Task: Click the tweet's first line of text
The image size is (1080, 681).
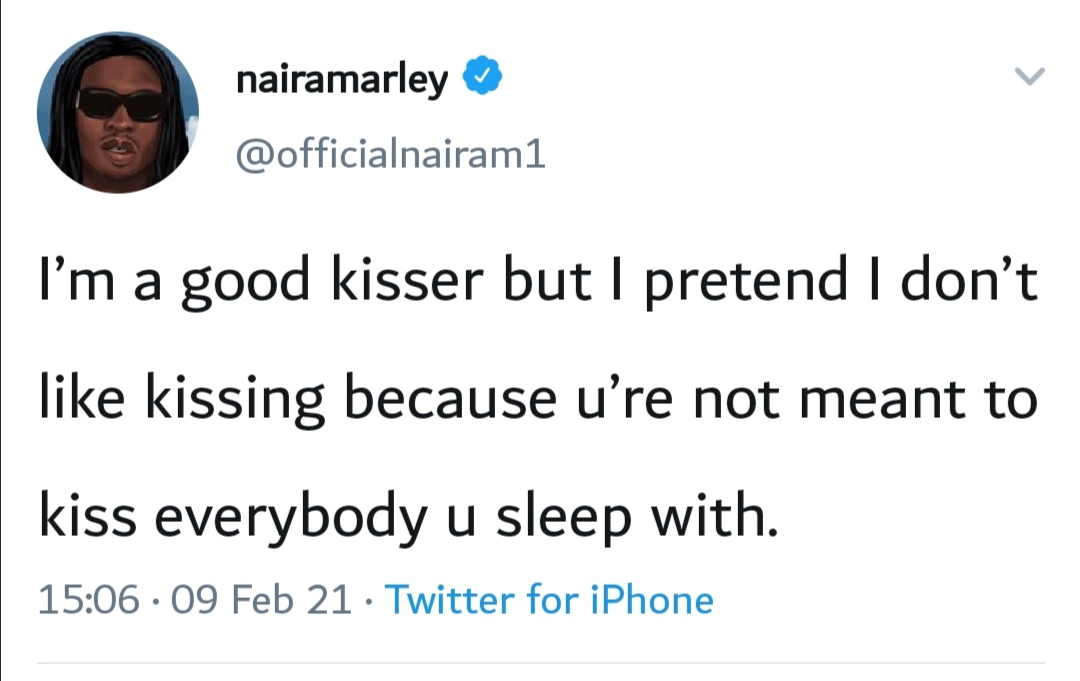Action: pos(538,285)
